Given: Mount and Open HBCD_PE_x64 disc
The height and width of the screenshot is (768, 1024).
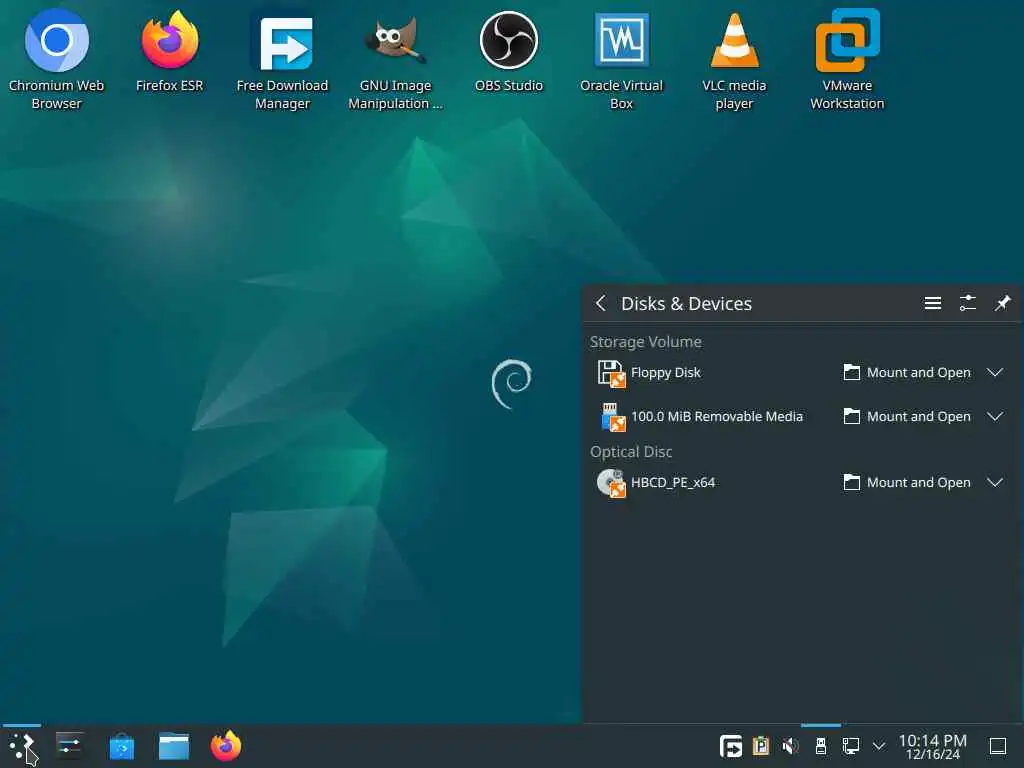Looking at the screenshot, I should [906, 482].
